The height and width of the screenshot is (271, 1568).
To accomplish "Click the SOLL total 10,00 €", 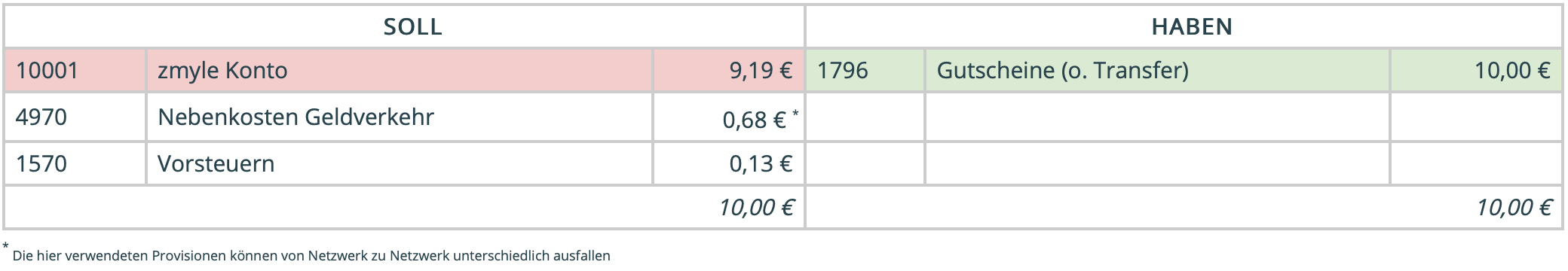I will (756, 208).
